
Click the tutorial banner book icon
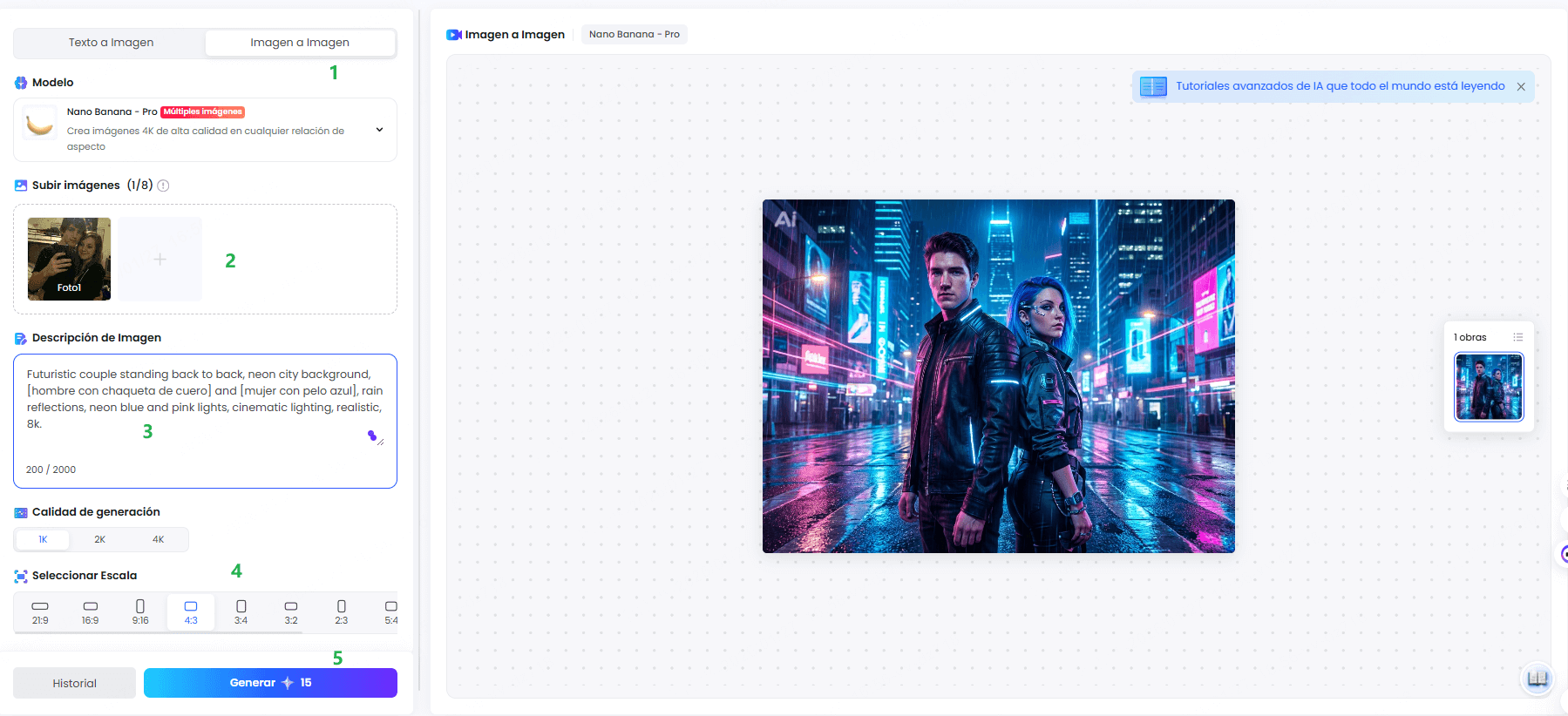pyautogui.click(x=1153, y=86)
